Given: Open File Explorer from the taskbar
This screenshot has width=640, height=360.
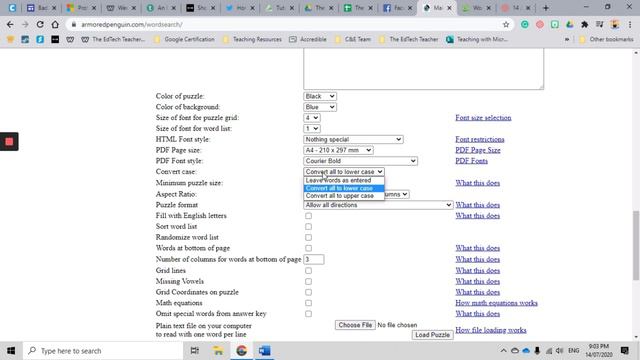Looking at the screenshot, I should click(218, 351).
